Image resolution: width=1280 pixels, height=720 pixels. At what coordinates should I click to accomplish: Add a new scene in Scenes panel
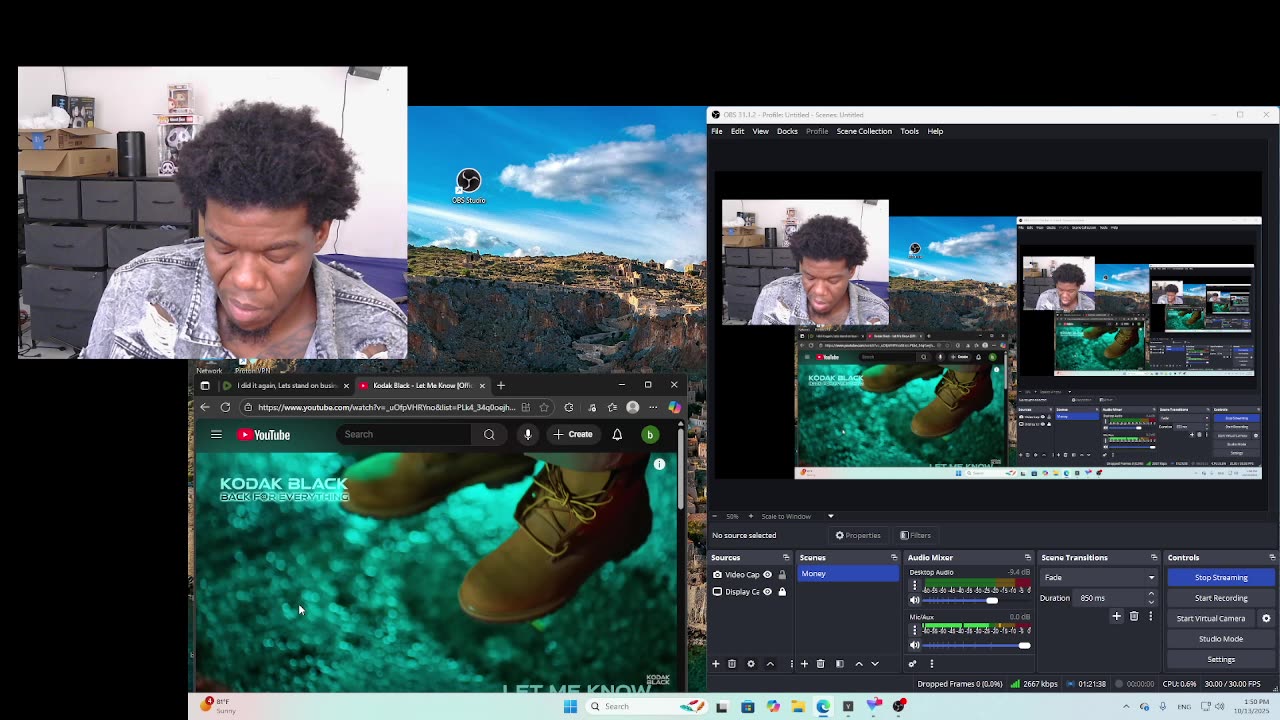click(804, 664)
